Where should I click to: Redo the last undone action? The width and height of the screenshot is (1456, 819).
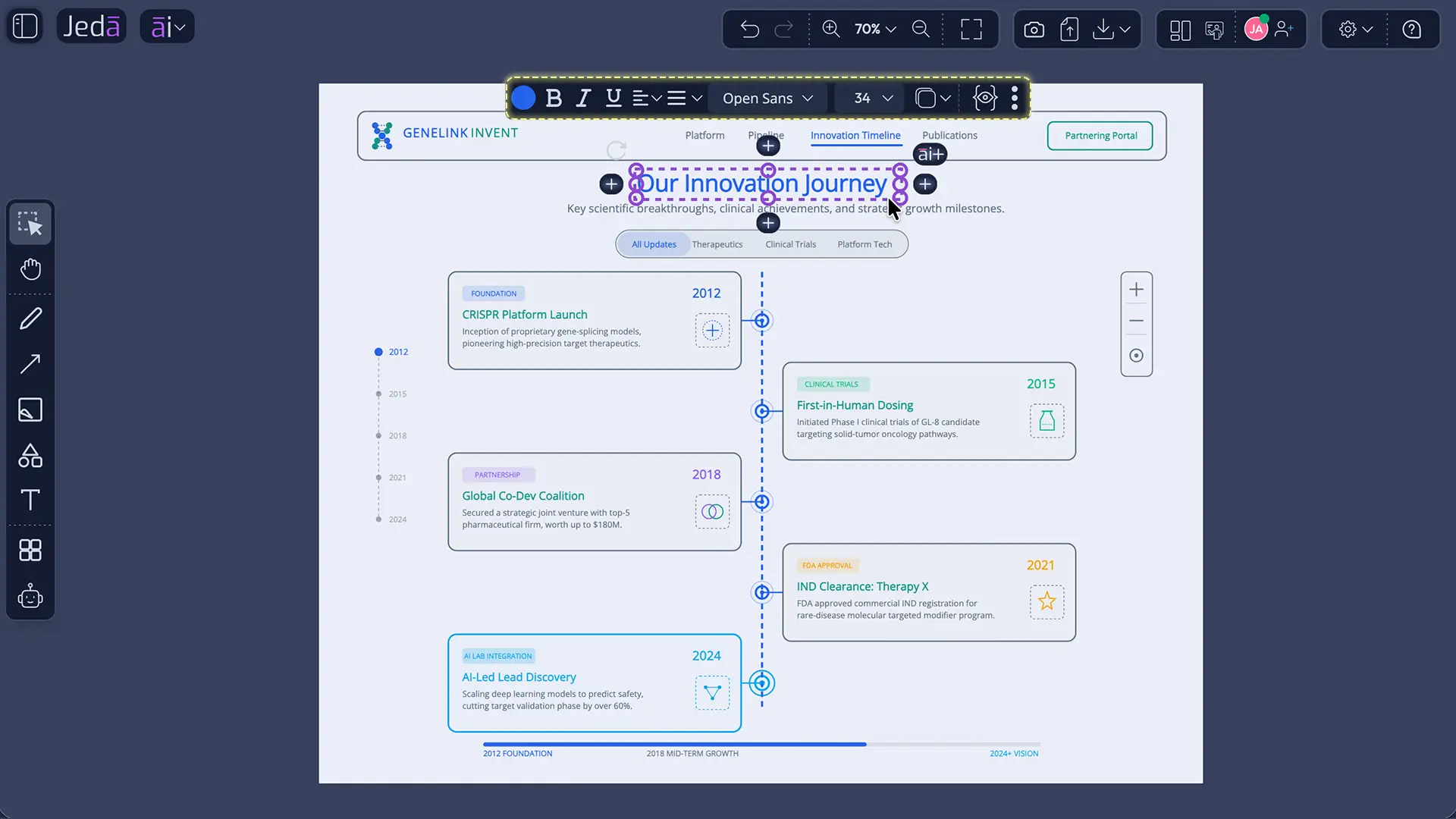pyautogui.click(x=783, y=30)
